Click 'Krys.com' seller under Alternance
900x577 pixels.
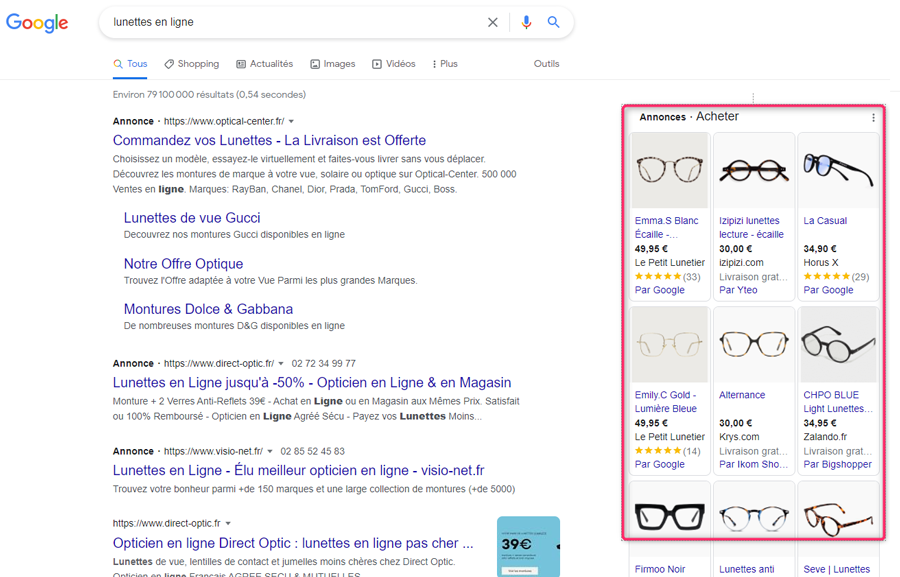pos(739,437)
